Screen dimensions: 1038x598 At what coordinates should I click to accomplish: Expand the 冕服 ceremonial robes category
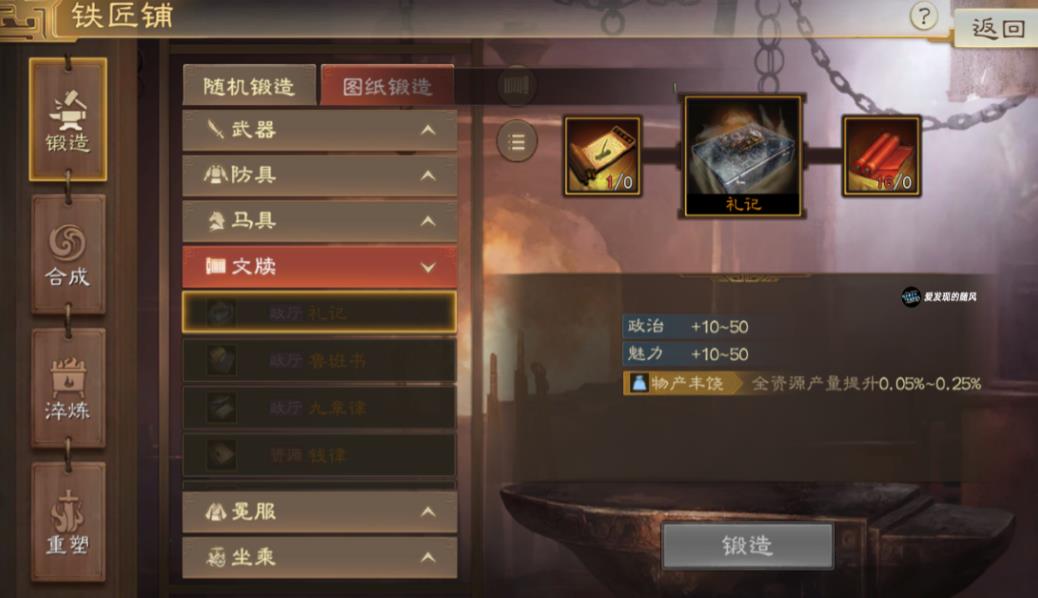click(x=319, y=511)
